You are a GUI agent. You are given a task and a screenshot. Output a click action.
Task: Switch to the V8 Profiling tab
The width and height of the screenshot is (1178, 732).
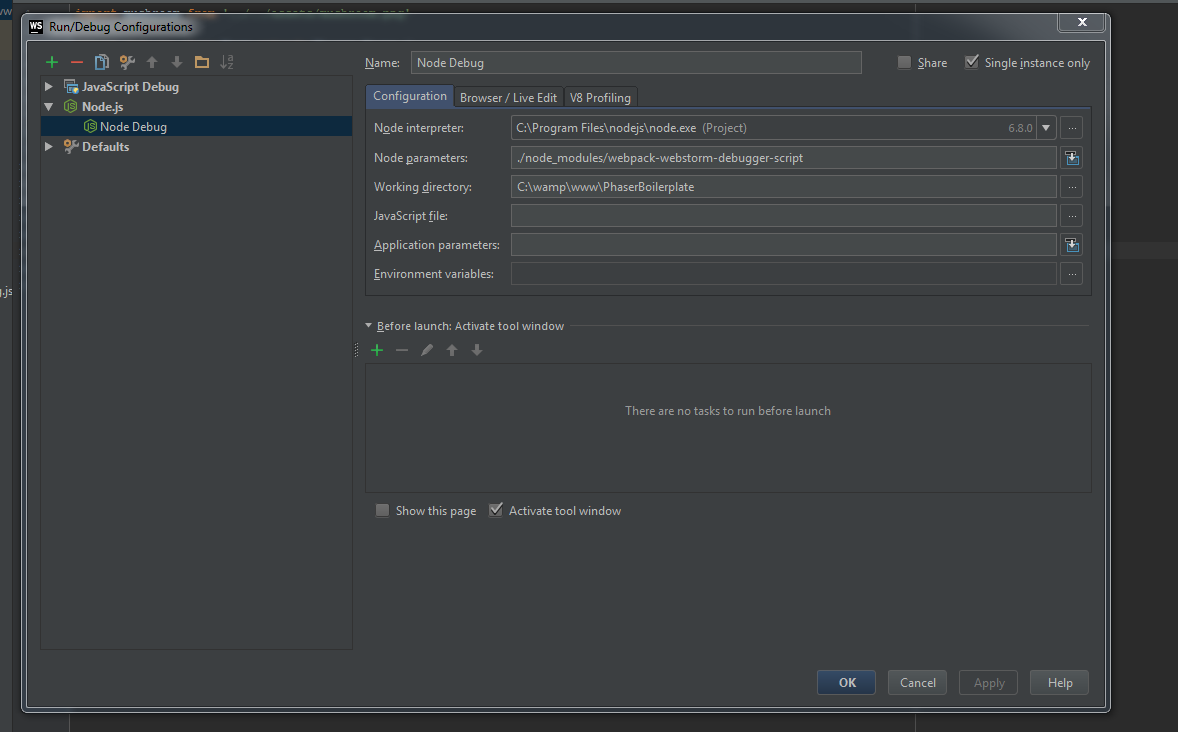(x=600, y=98)
